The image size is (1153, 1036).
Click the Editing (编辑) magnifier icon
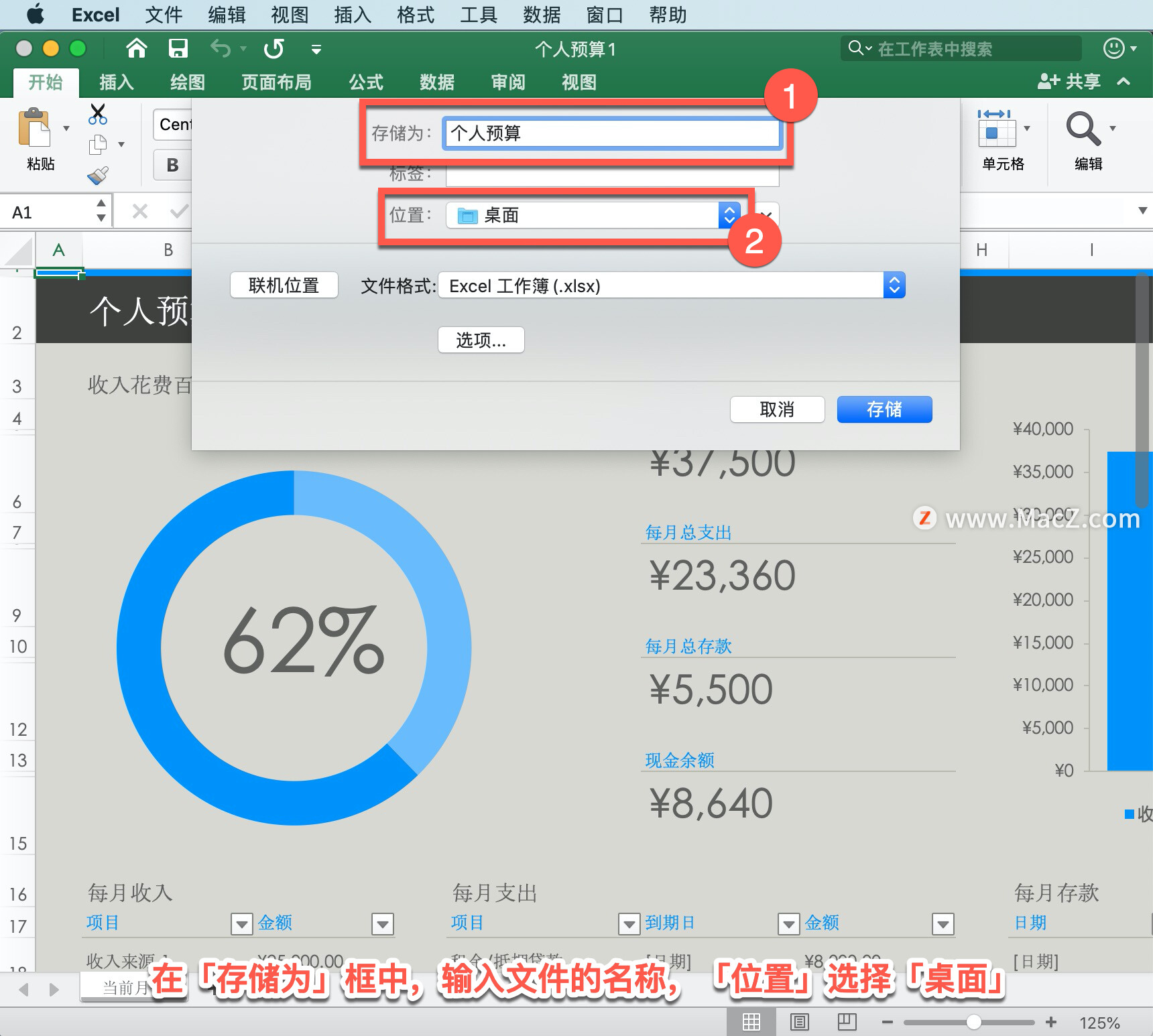coord(1083,128)
